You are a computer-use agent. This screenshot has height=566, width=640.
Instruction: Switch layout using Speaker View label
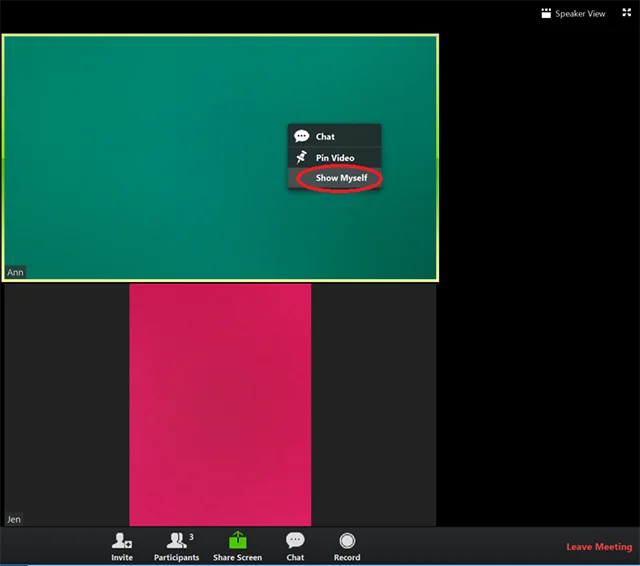[x=580, y=14]
